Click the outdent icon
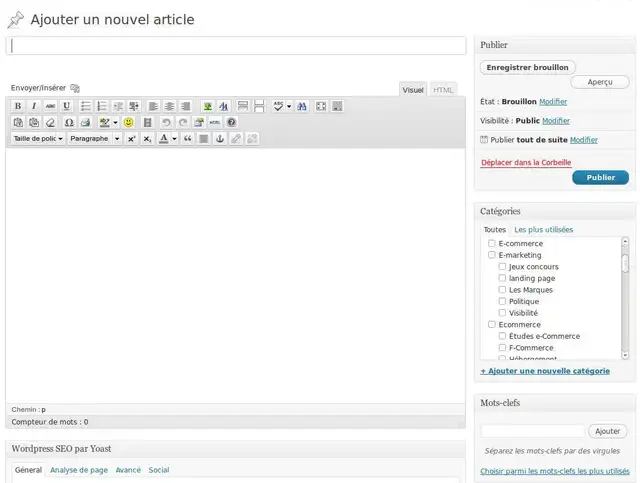This screenshot has height=483, width=640. pyautogui.click(x=118, y=107)
